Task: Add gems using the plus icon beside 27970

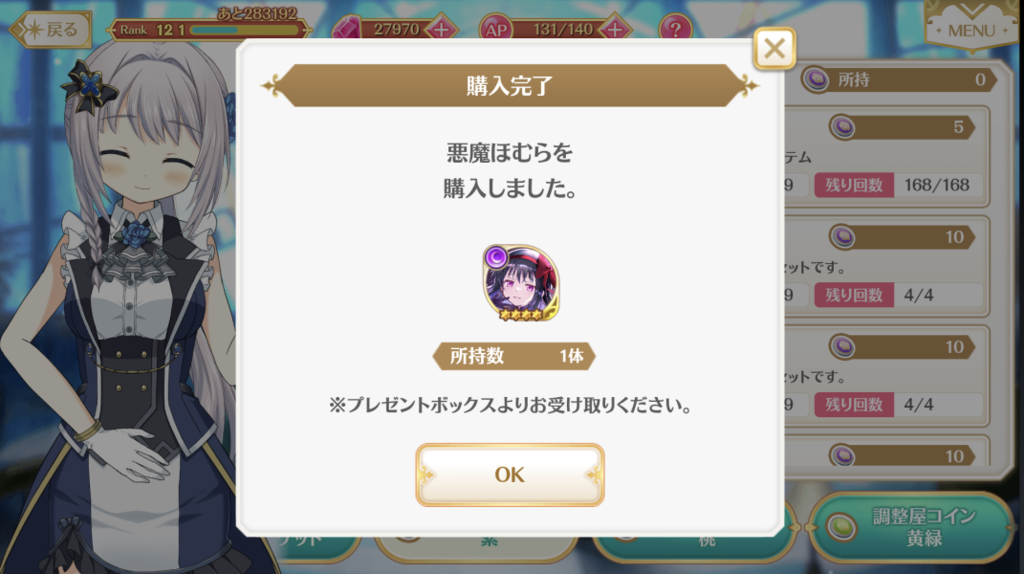Action: click(441, 29)
